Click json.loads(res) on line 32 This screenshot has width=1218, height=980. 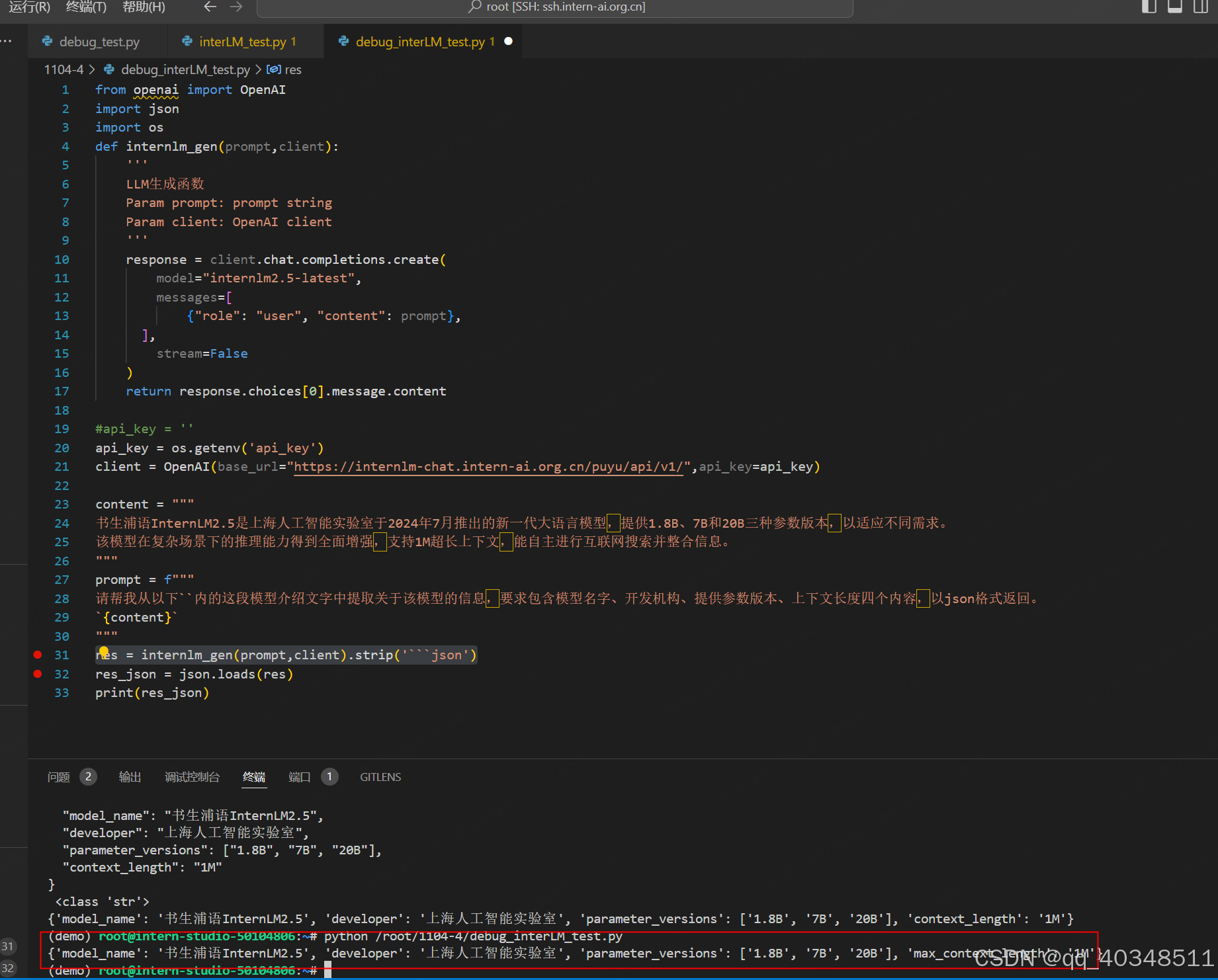[x=236, y=674]
